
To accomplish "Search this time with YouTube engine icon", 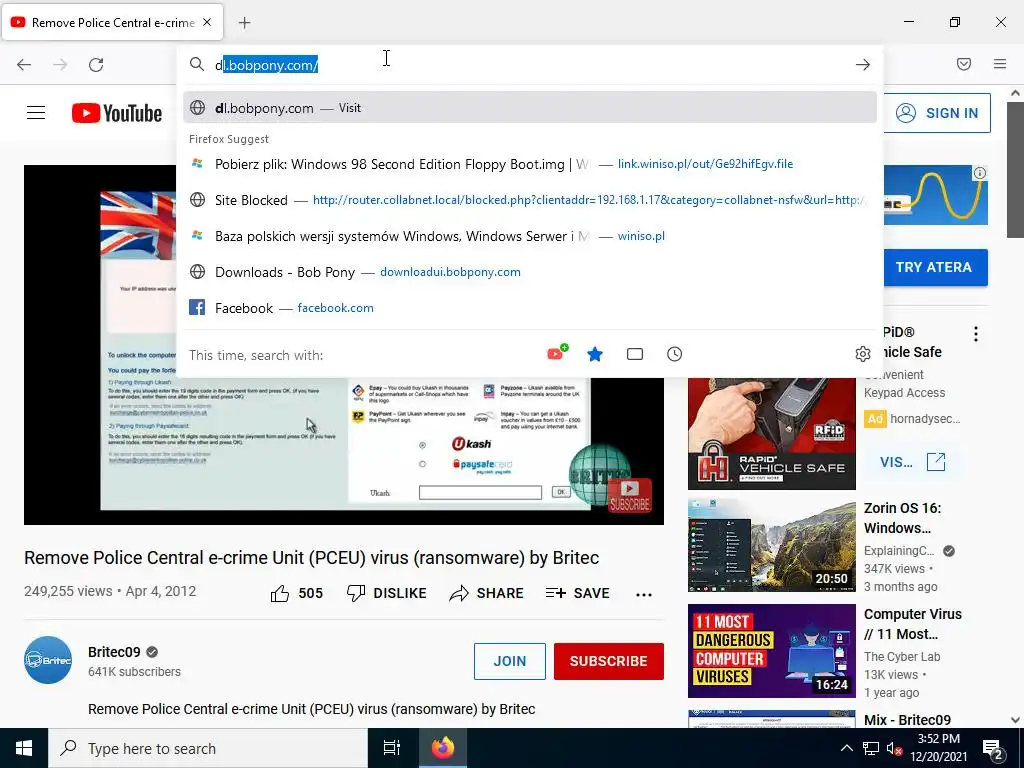I will (556, 353).
